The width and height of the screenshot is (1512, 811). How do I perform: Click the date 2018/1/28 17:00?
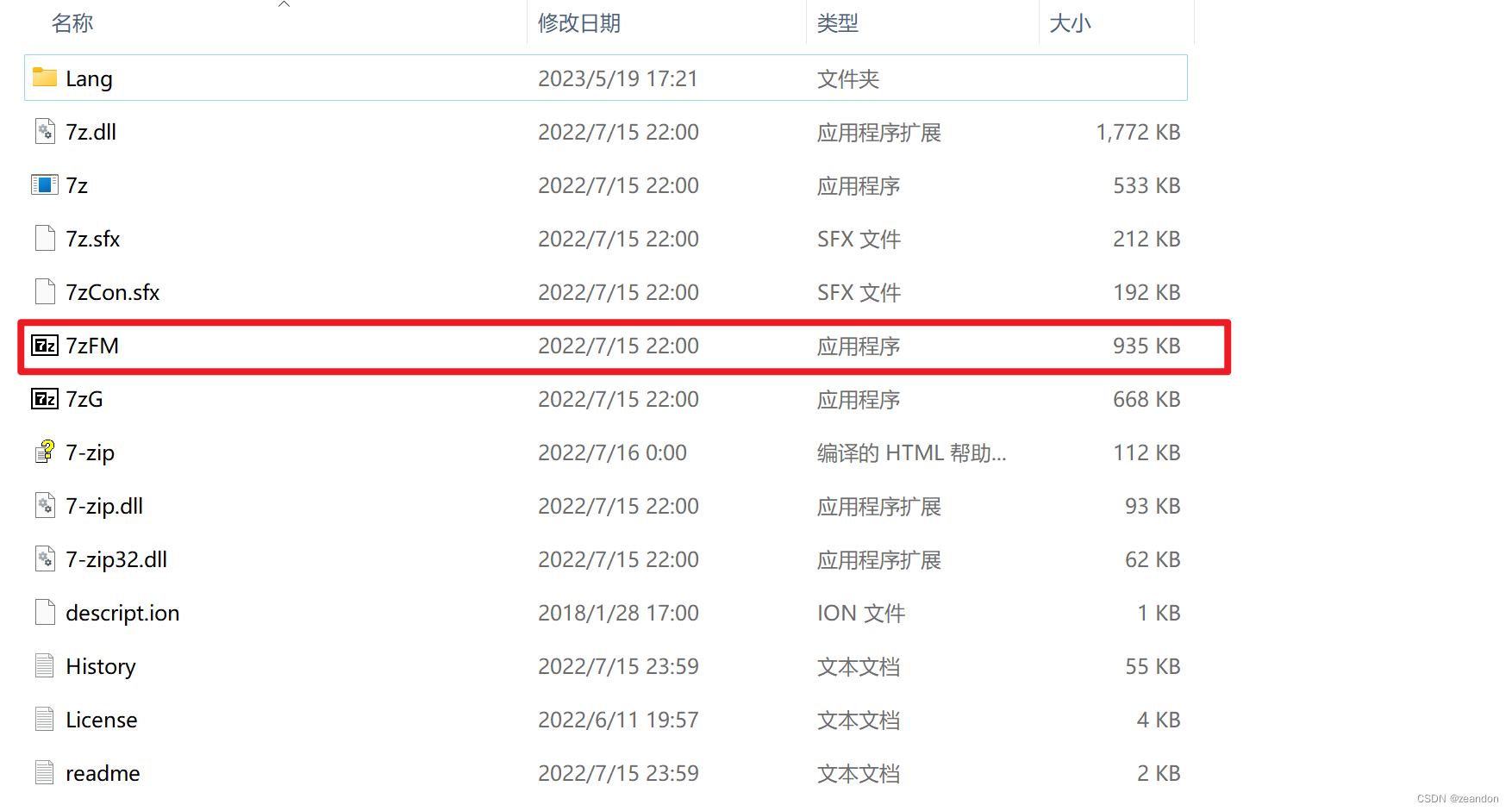618,613
